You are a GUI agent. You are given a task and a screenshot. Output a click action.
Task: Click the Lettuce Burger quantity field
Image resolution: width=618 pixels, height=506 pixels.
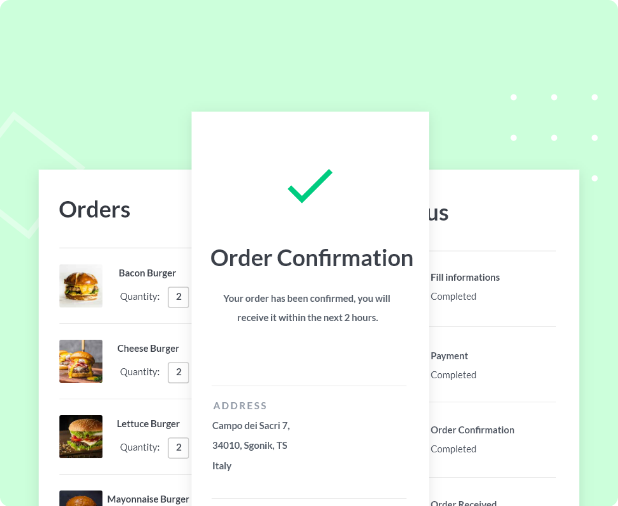pos(178,448)
